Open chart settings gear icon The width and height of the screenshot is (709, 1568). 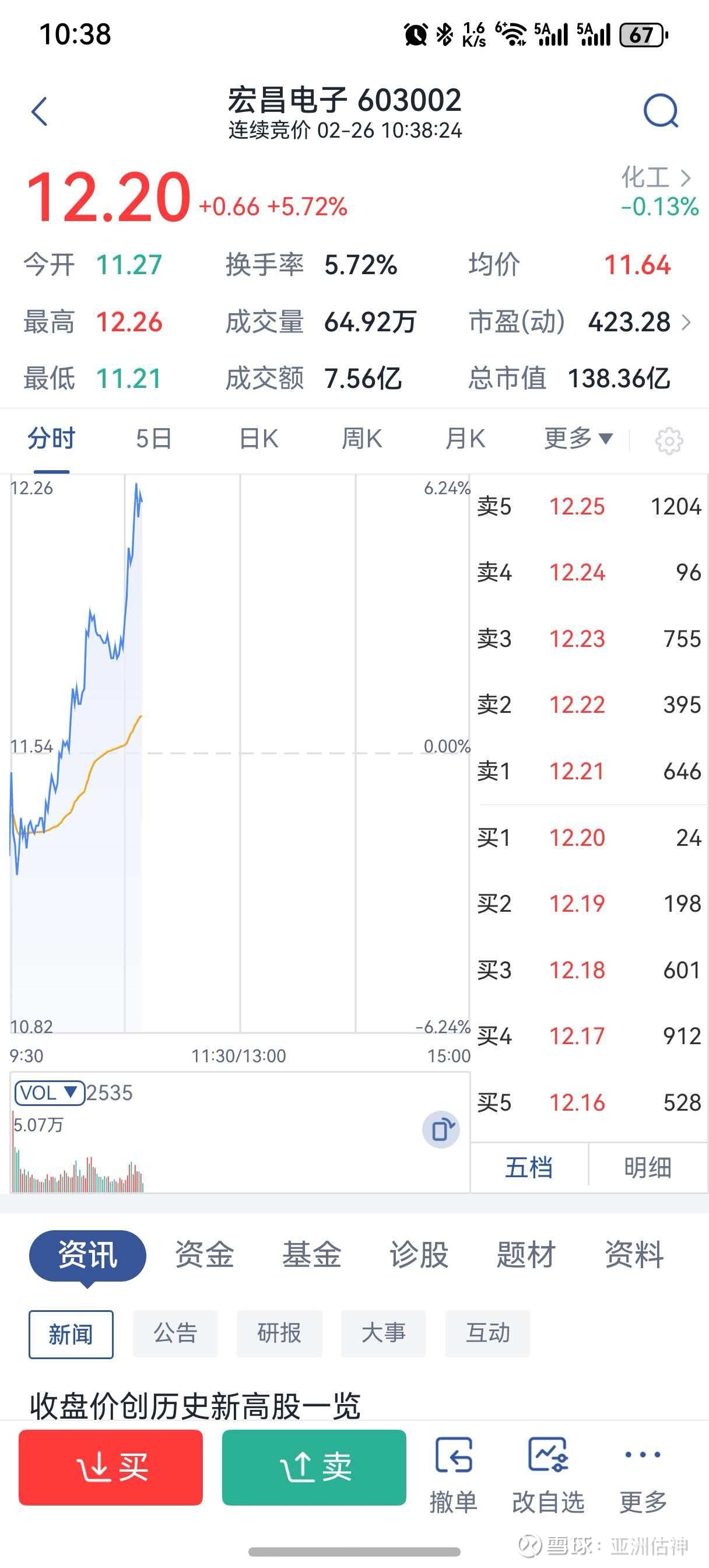tap(668, 440)
